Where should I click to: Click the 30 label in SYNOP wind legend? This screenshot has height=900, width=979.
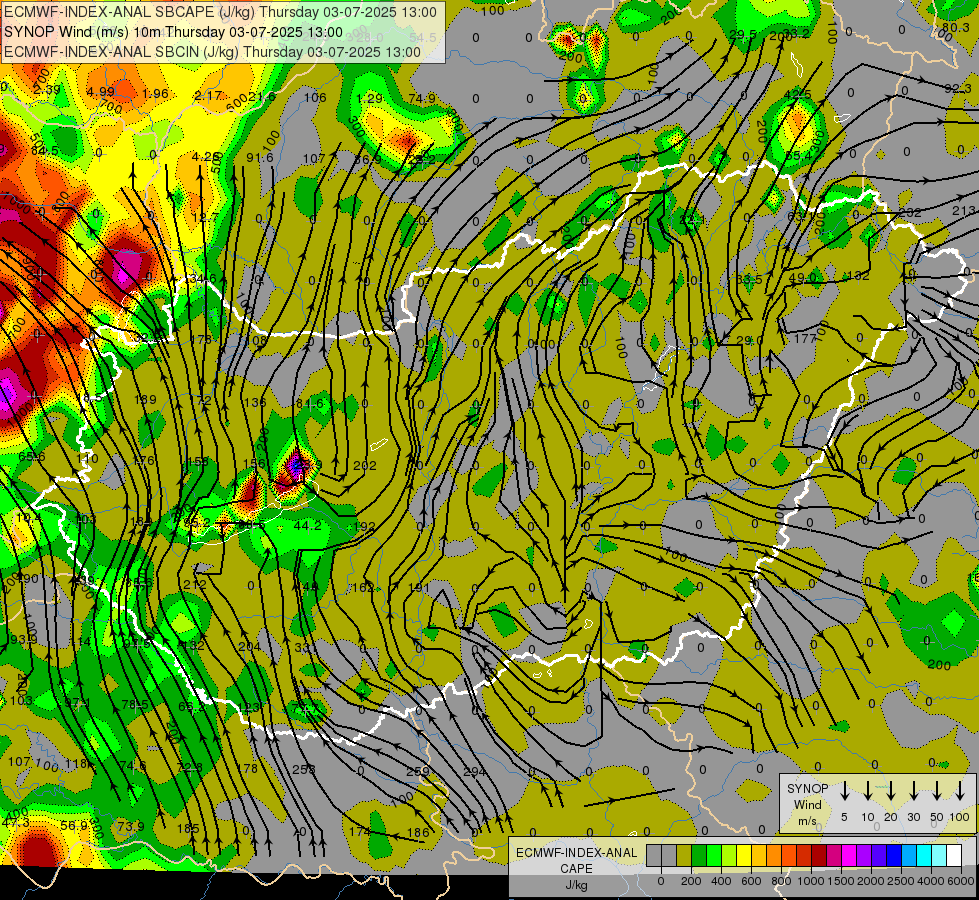pyautogui.click(x=913, y=817)
